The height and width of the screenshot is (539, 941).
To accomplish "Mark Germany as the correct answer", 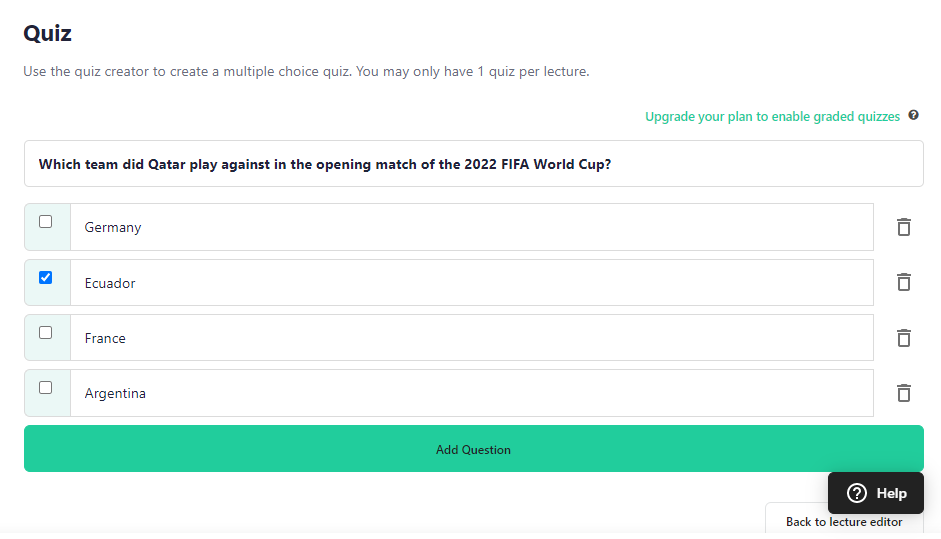I will (x=46, y=221).
